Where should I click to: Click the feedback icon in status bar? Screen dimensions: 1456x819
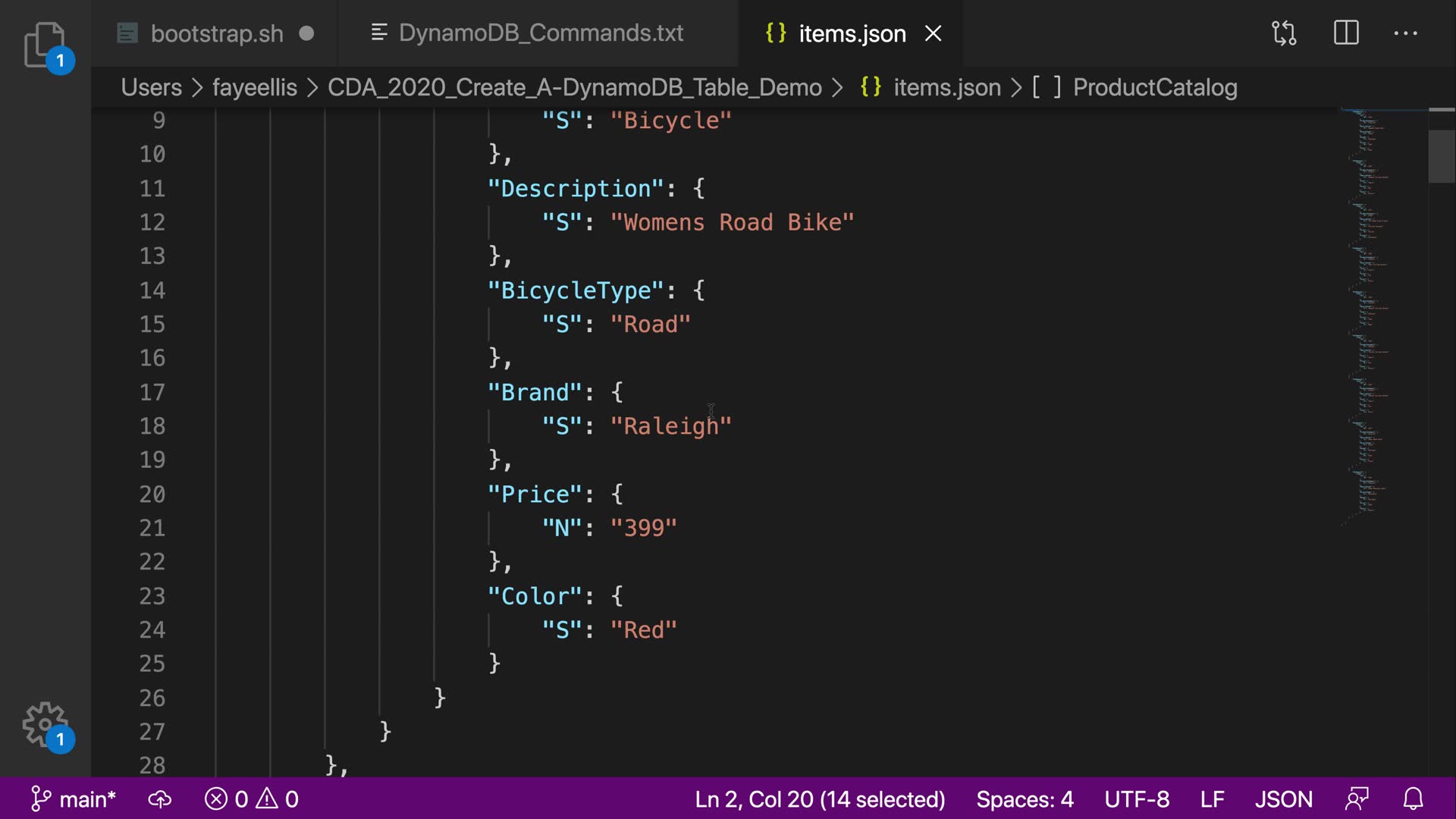(x=1357, y=799)
